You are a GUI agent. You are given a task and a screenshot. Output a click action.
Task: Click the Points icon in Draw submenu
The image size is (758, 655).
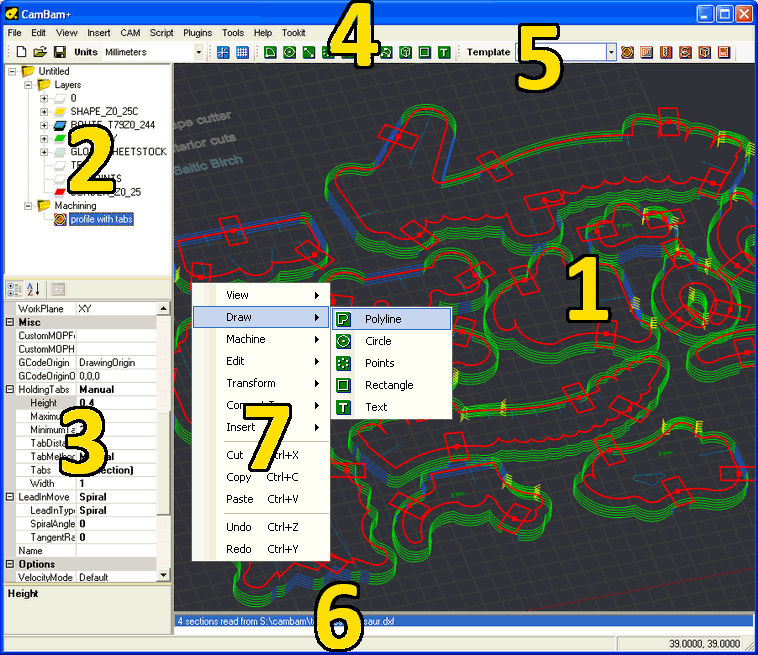(x=343, y=363)
